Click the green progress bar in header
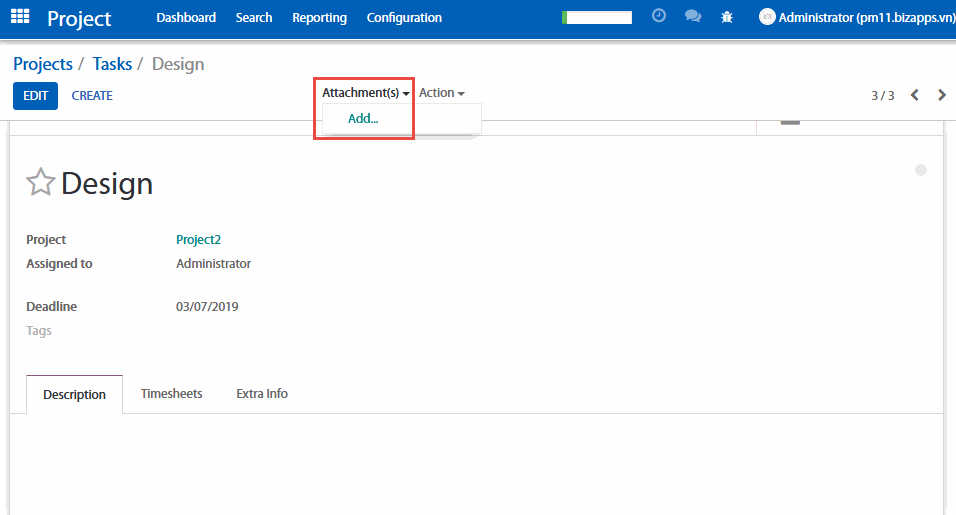The image size is (956, 515). click(x=597, y=17)
